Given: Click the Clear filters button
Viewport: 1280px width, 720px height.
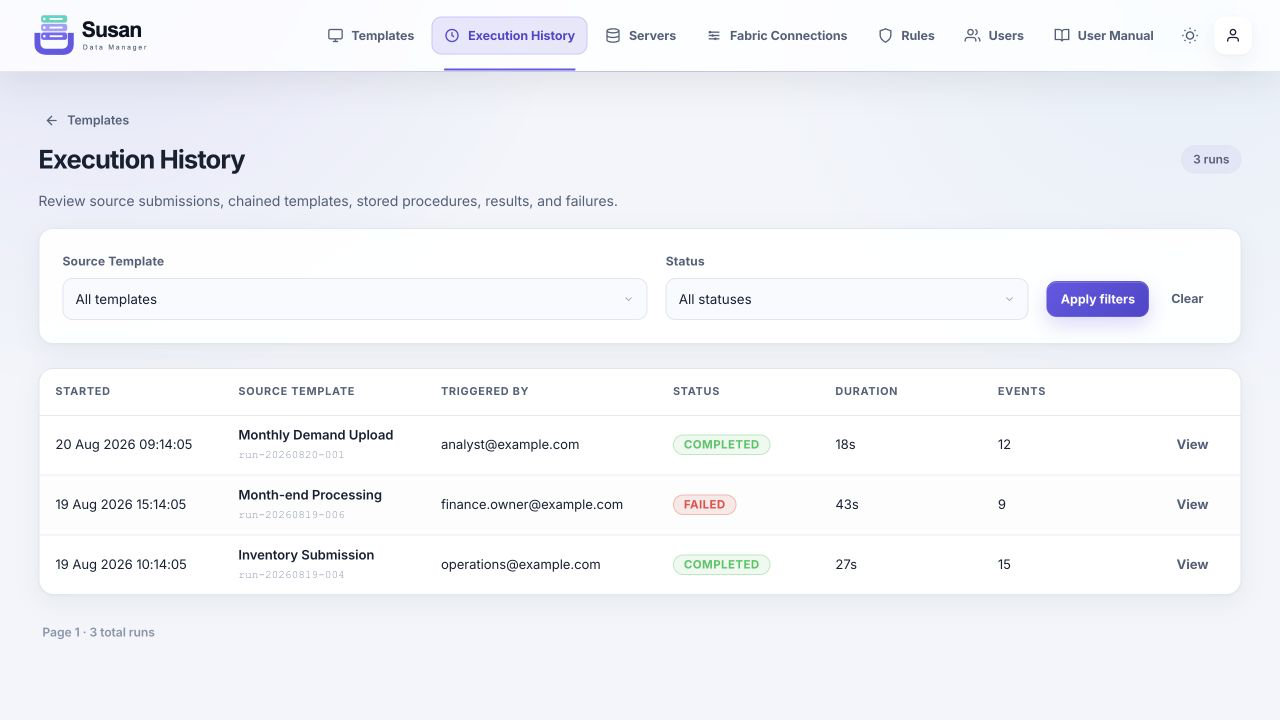Looking at the screenshot, I should pos(1187,299).
